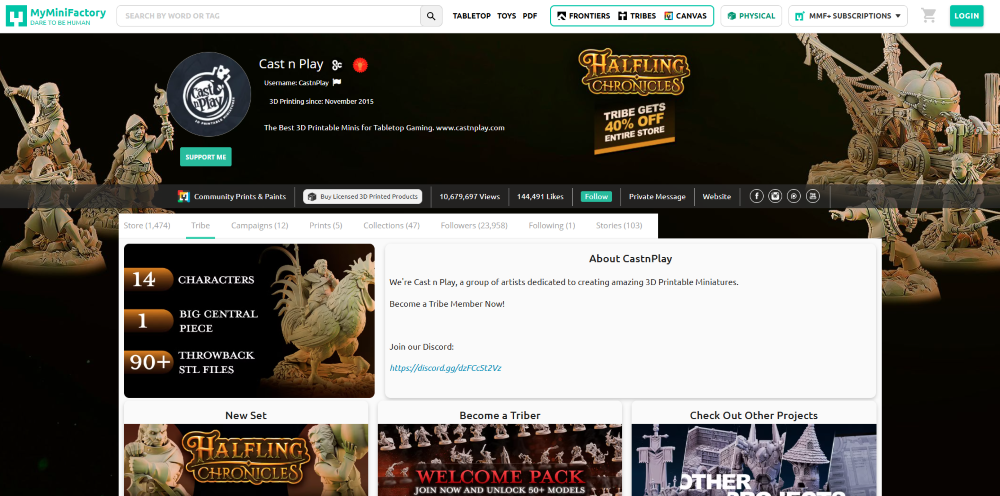Click Buy Licensed 3D Printed Products

coord(362,196)
